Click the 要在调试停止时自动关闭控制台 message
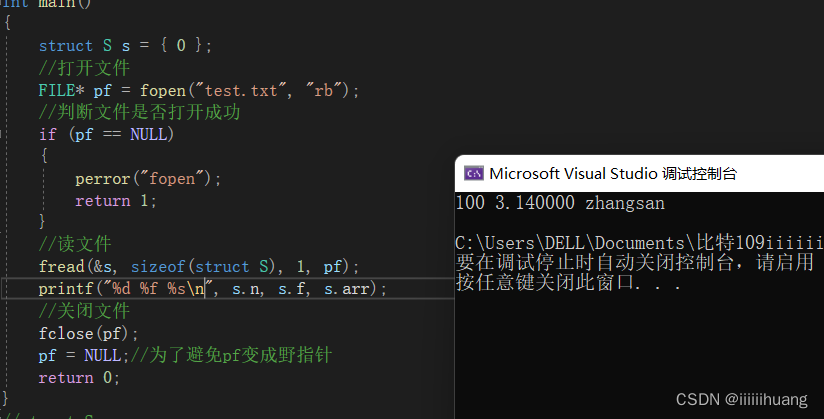 [635, 262]
